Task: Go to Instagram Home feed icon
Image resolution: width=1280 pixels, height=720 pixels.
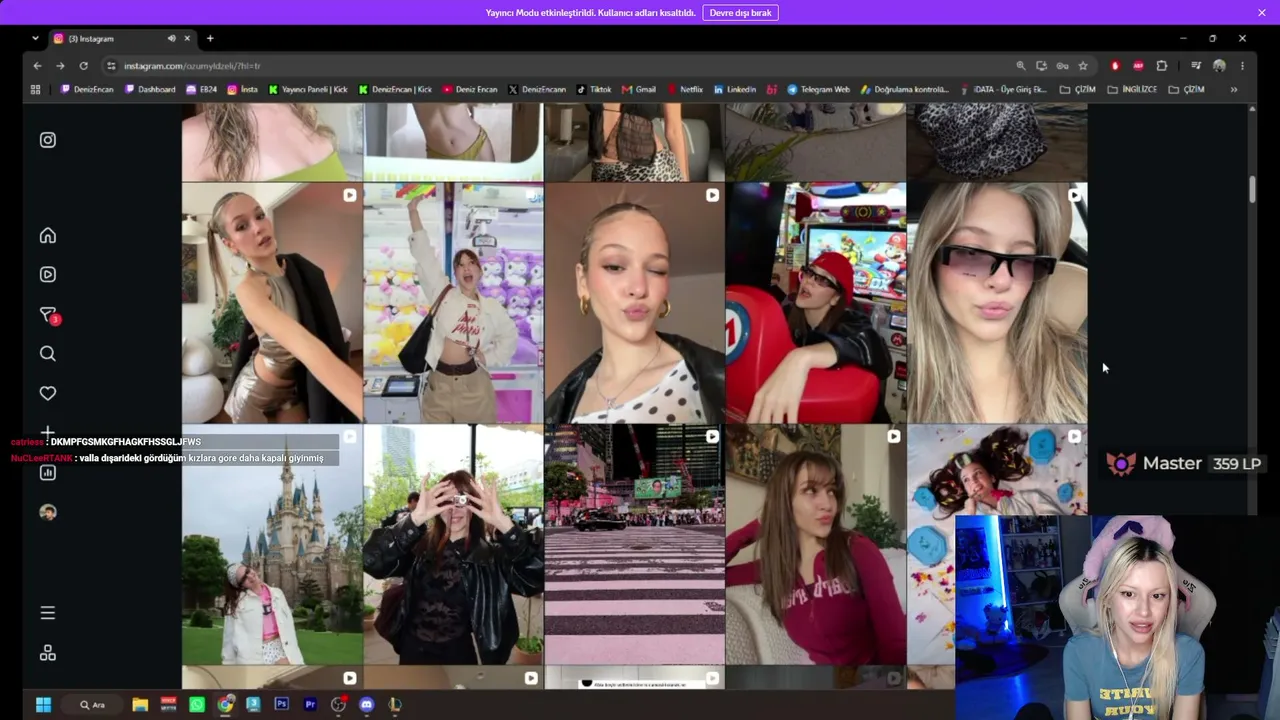Action: [x=48, y=236]
